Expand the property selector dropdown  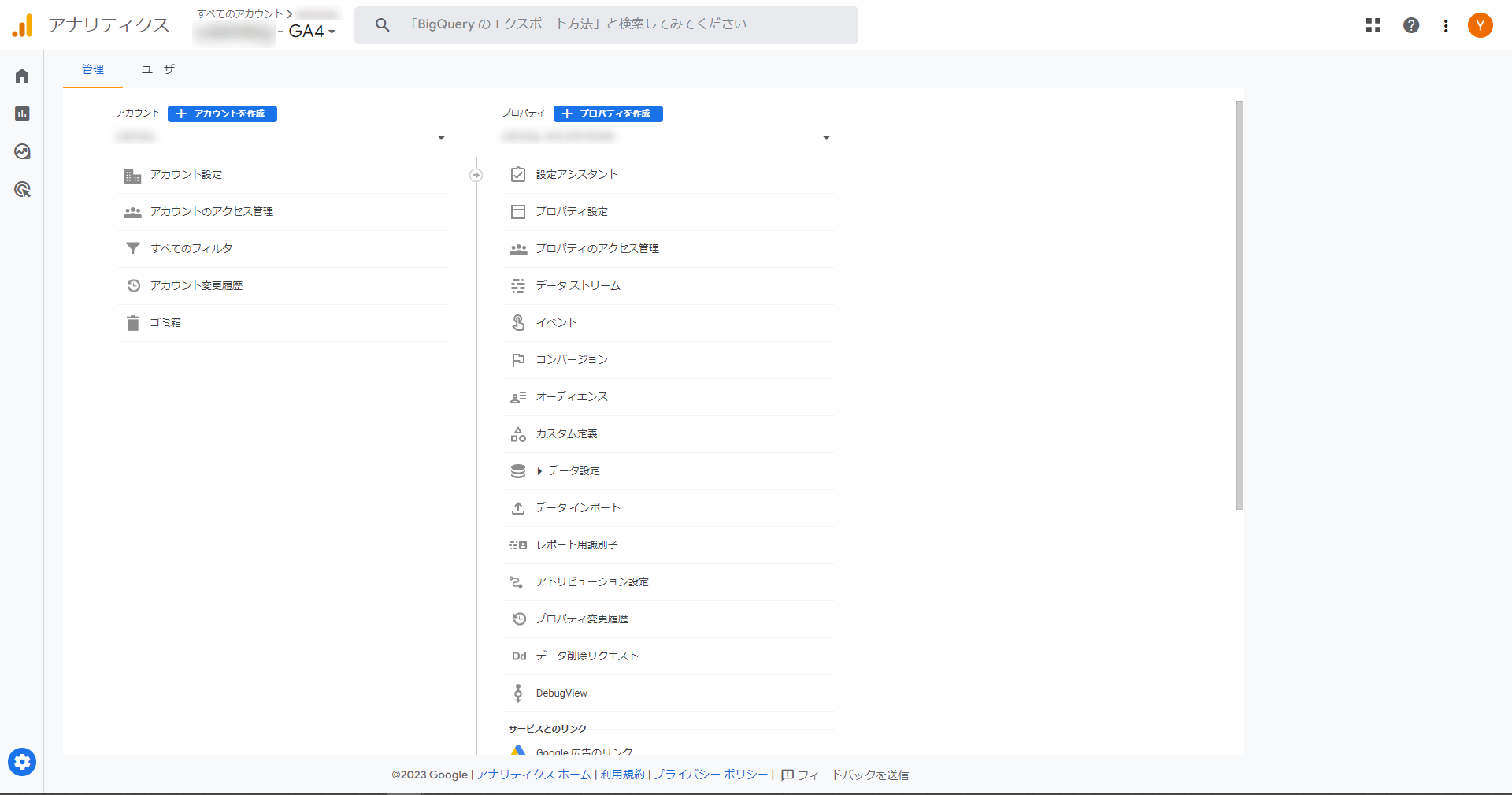pos(826,138)
